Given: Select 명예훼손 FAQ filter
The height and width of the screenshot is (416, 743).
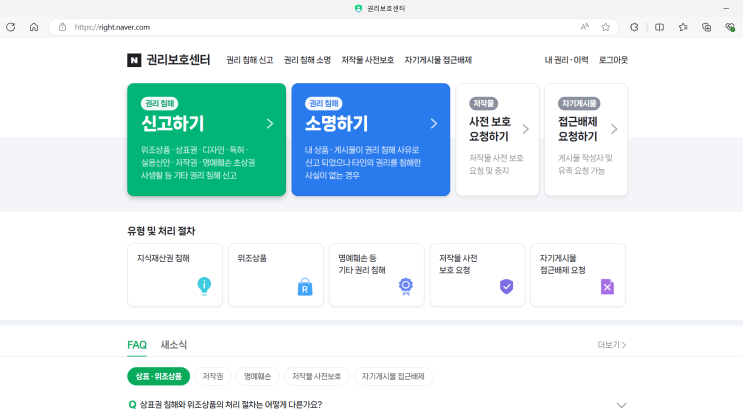Looking at the screenshot, I should [x=257, y=376].
